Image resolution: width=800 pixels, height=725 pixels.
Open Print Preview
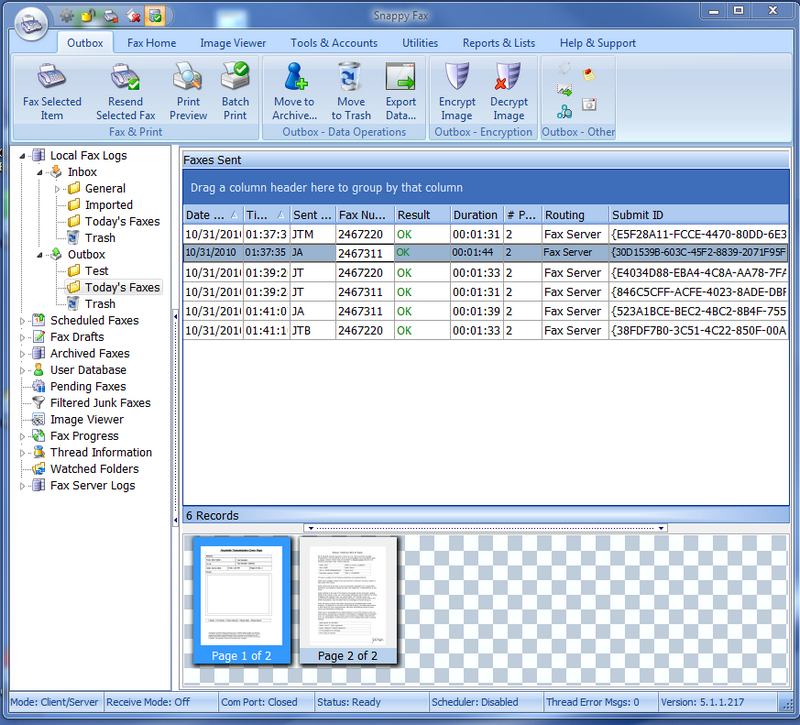tap(188, 93)
